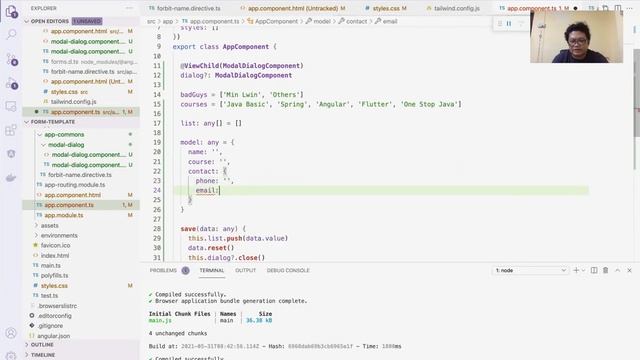Open the Extensions view
This screenshot has width=640, height=360.
[11, 130]
